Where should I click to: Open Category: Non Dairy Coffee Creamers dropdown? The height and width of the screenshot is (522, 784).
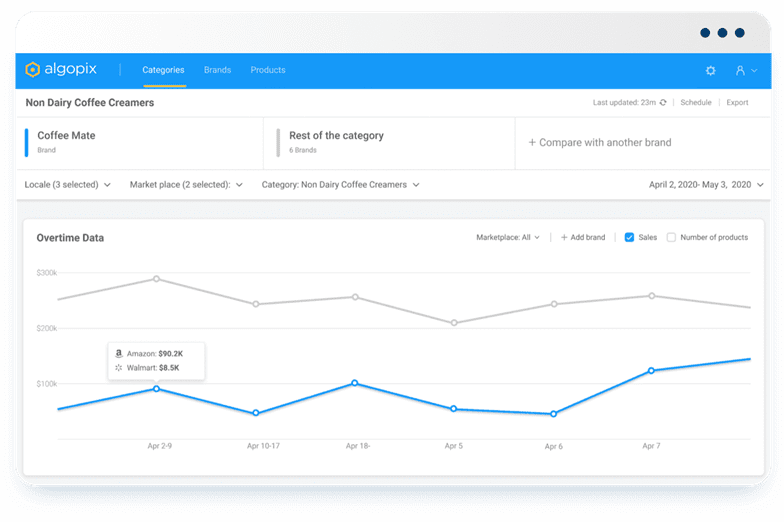(x=340, y=185)
